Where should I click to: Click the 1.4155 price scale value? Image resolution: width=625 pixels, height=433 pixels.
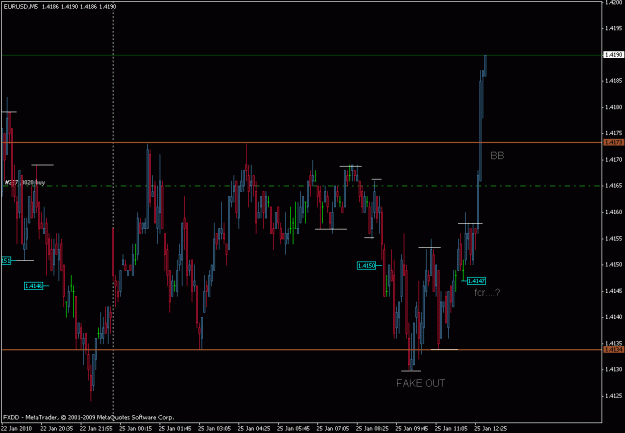[x=613, y=238]
